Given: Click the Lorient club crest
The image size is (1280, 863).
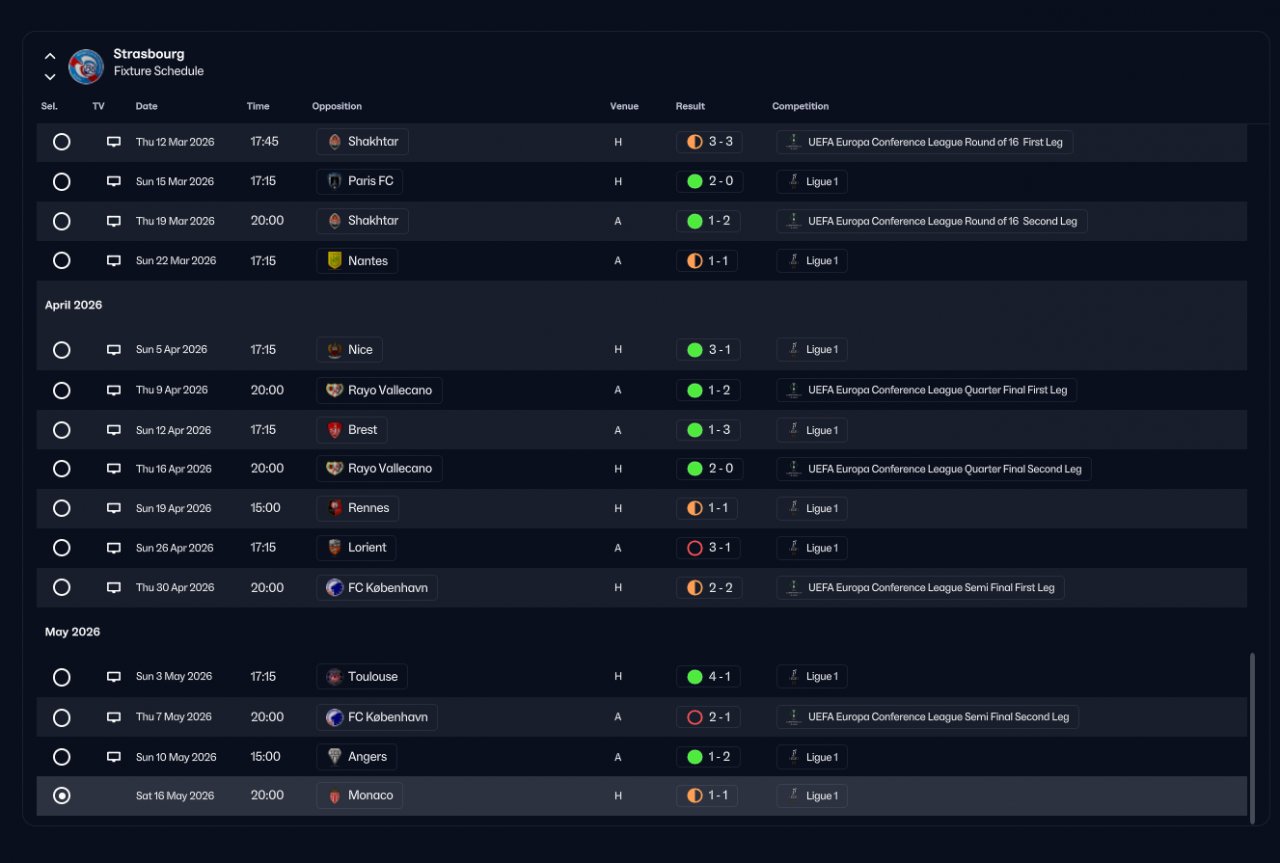Looking at the screenshot, I should pos(334,548).
